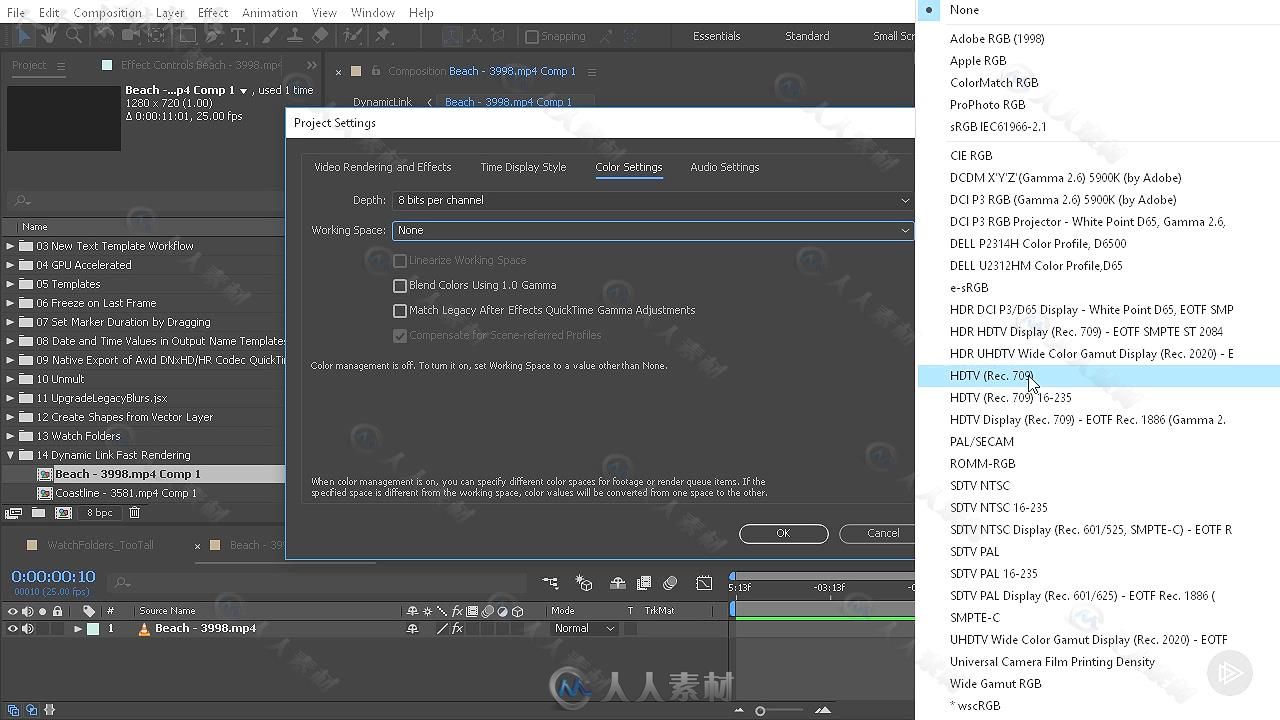This screenshot has width=1280, height=720.
Task: Switch to Time Display Style tab
Action: [523, 167]
